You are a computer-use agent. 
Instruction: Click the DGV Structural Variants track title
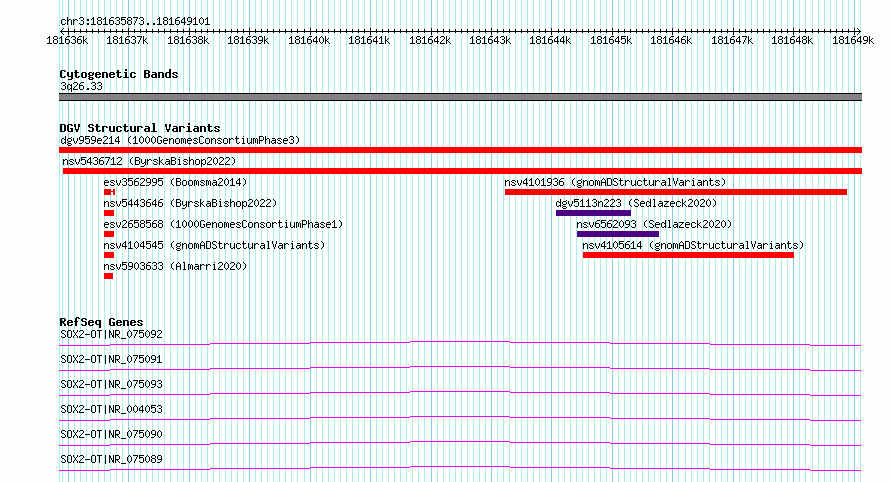(x=140, y=128)
